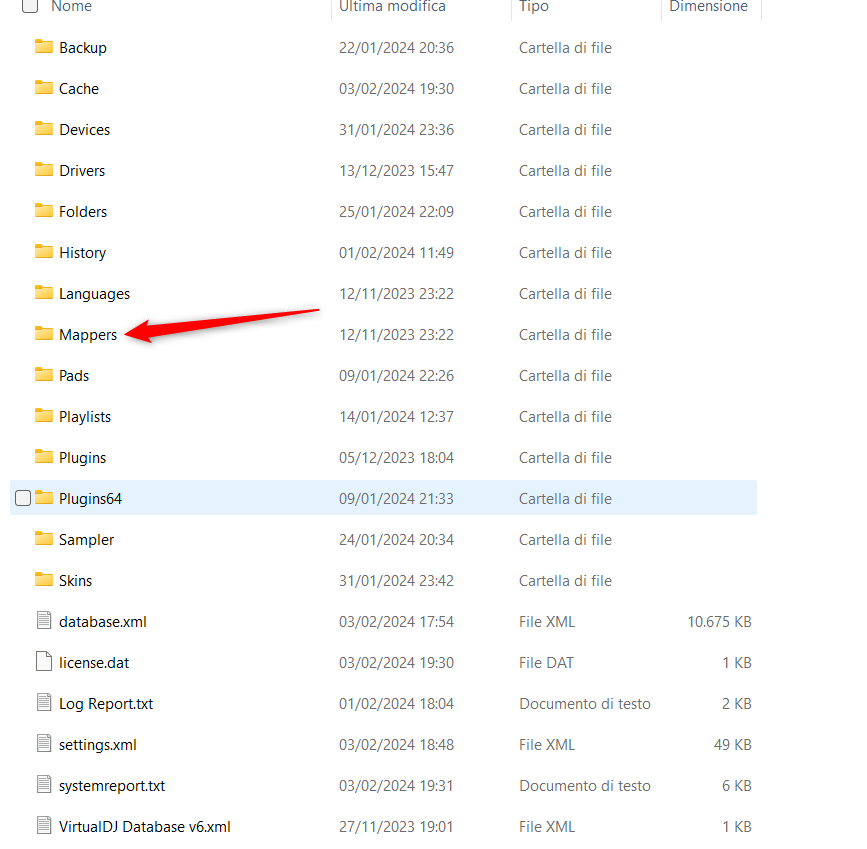Select the Cache folder name
Screen dimensions: 867x849
pos(79,88)
